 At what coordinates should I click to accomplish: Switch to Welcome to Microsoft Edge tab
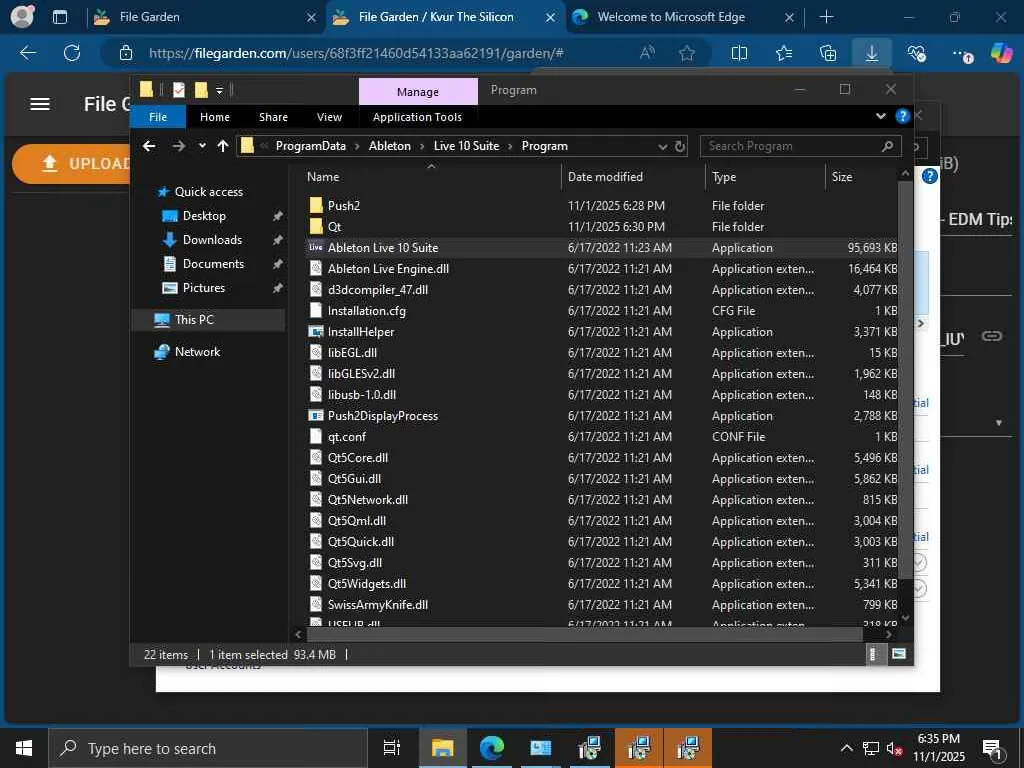tap(682, 17)
